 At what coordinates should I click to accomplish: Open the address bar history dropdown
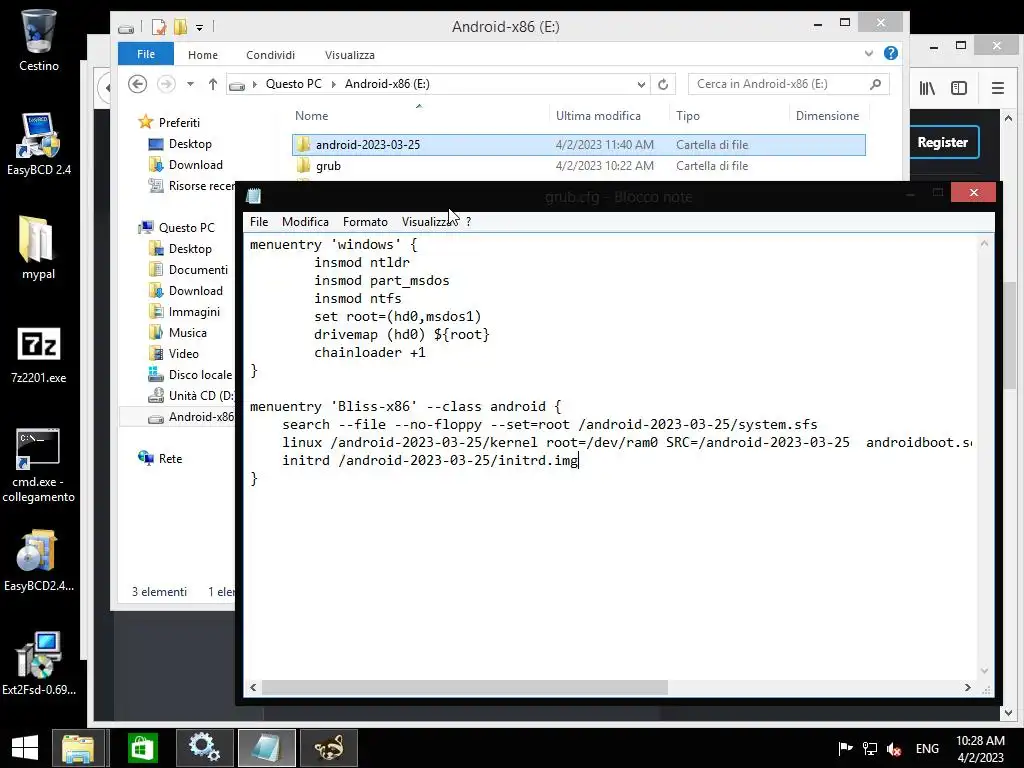point(641,84)
